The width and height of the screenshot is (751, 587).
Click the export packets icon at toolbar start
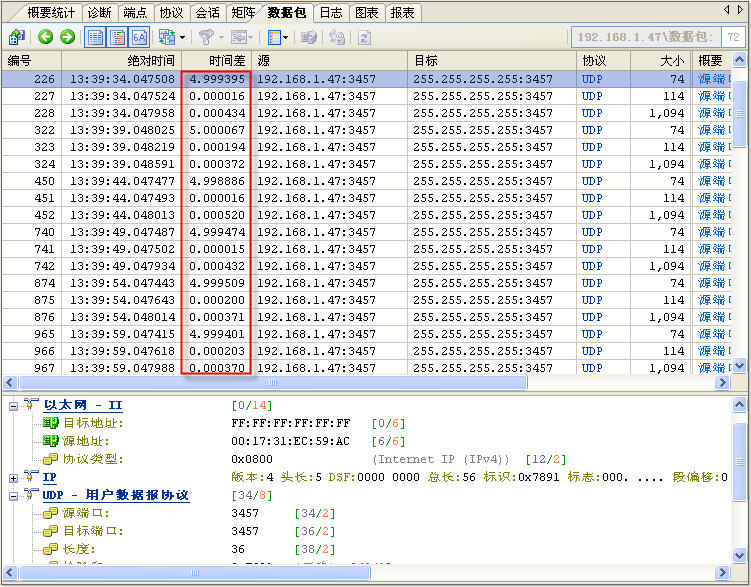[17, 37]
